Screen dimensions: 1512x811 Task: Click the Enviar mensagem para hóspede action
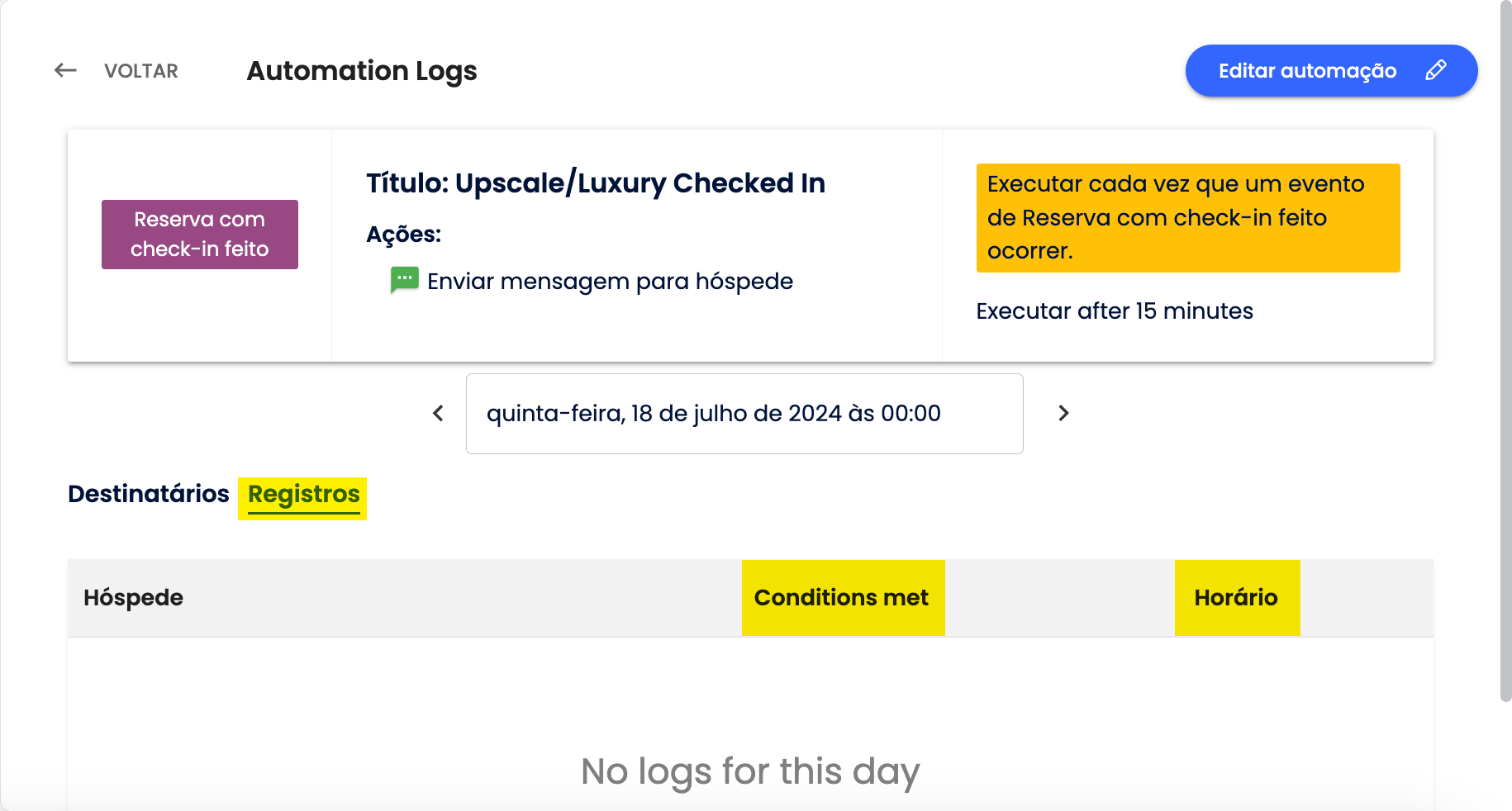pyautogui.click(x=610, y=282)
